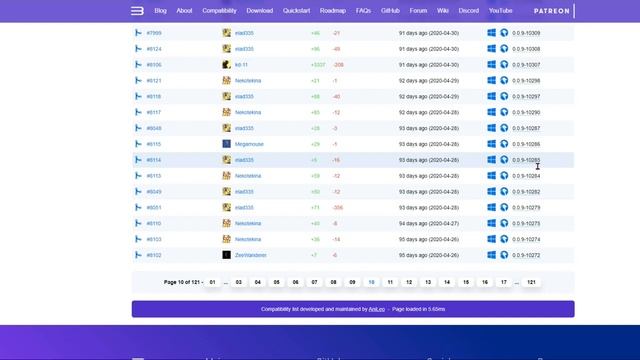The height and width of the screenshot is (360, 640).
Task: Click the round icon beside build 0.0.9-10282
Action: coord(504,191)
